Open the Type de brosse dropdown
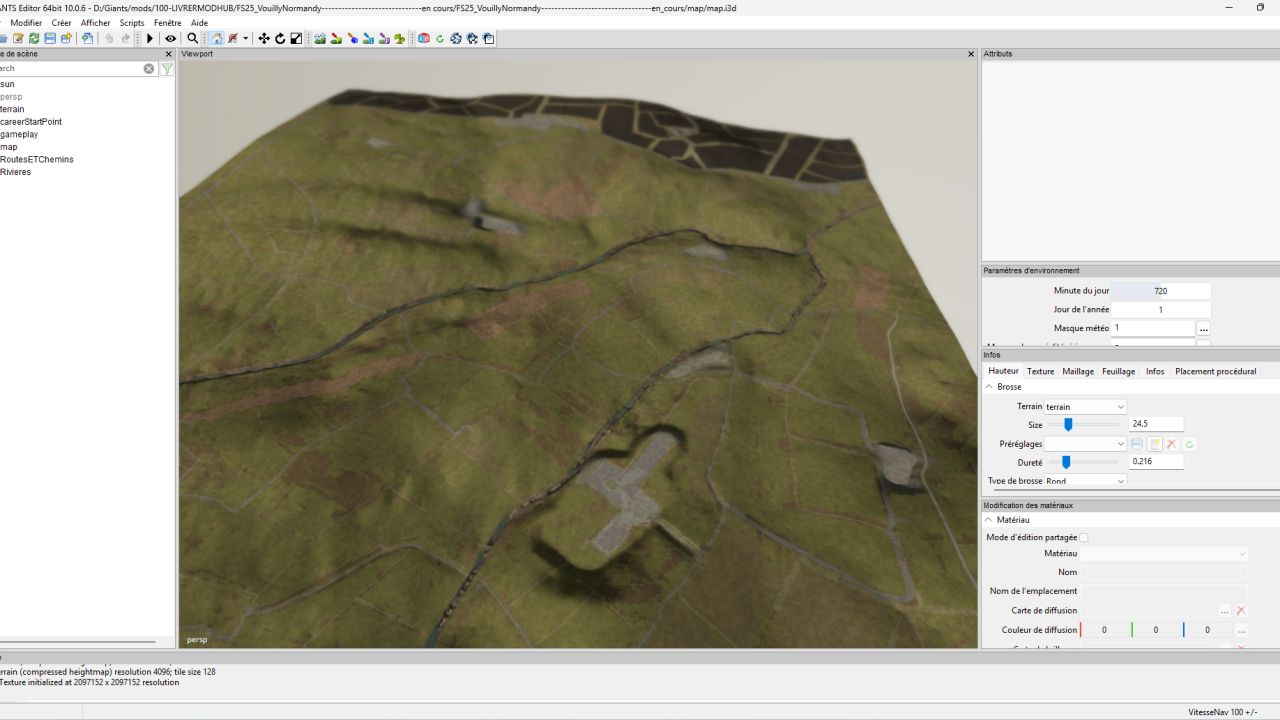The image size is (1280, 720). coord(1085,481)
